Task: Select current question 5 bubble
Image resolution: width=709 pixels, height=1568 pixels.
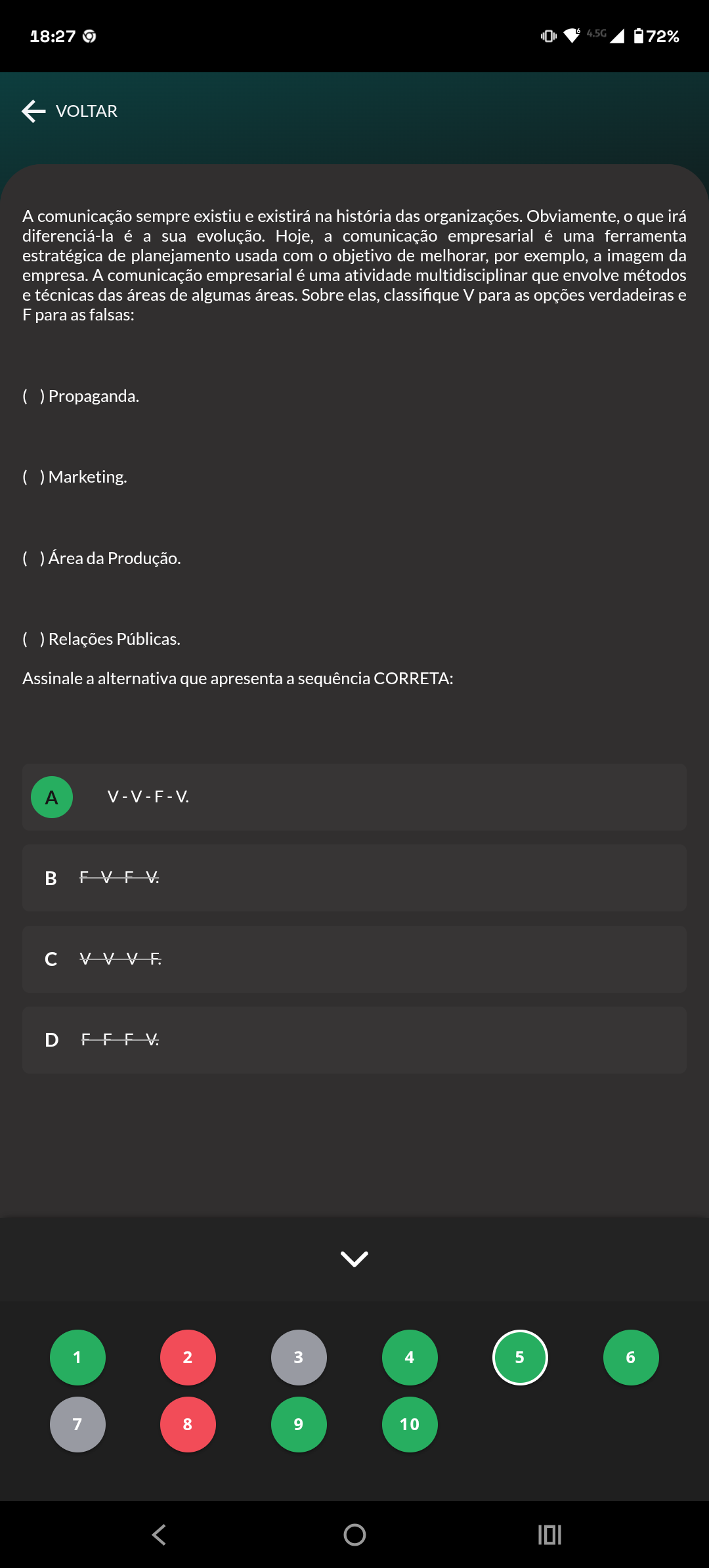Action: click(520, 1357)
